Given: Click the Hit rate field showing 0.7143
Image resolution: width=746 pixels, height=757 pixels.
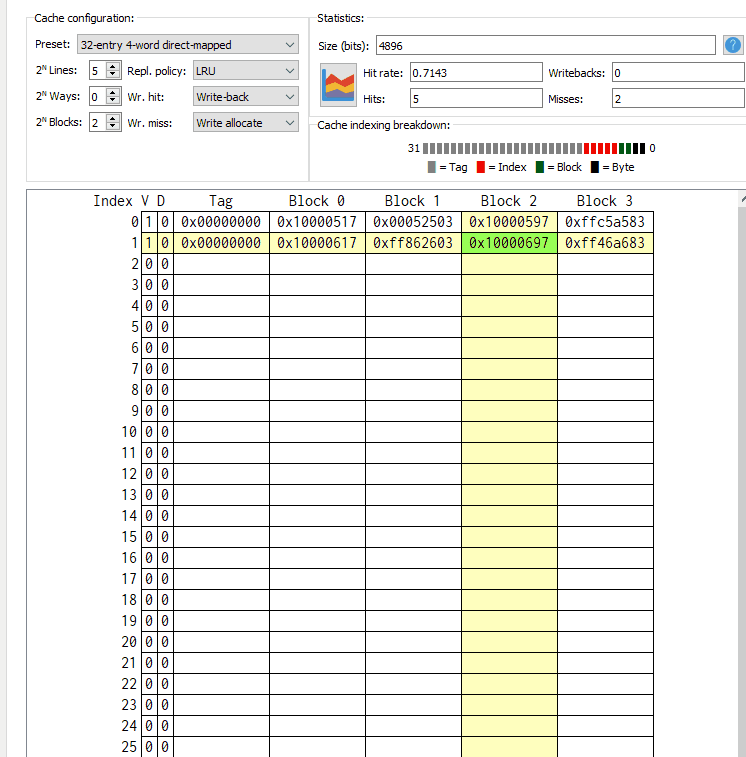Looking at the screenshot, I should pos(476,72).
